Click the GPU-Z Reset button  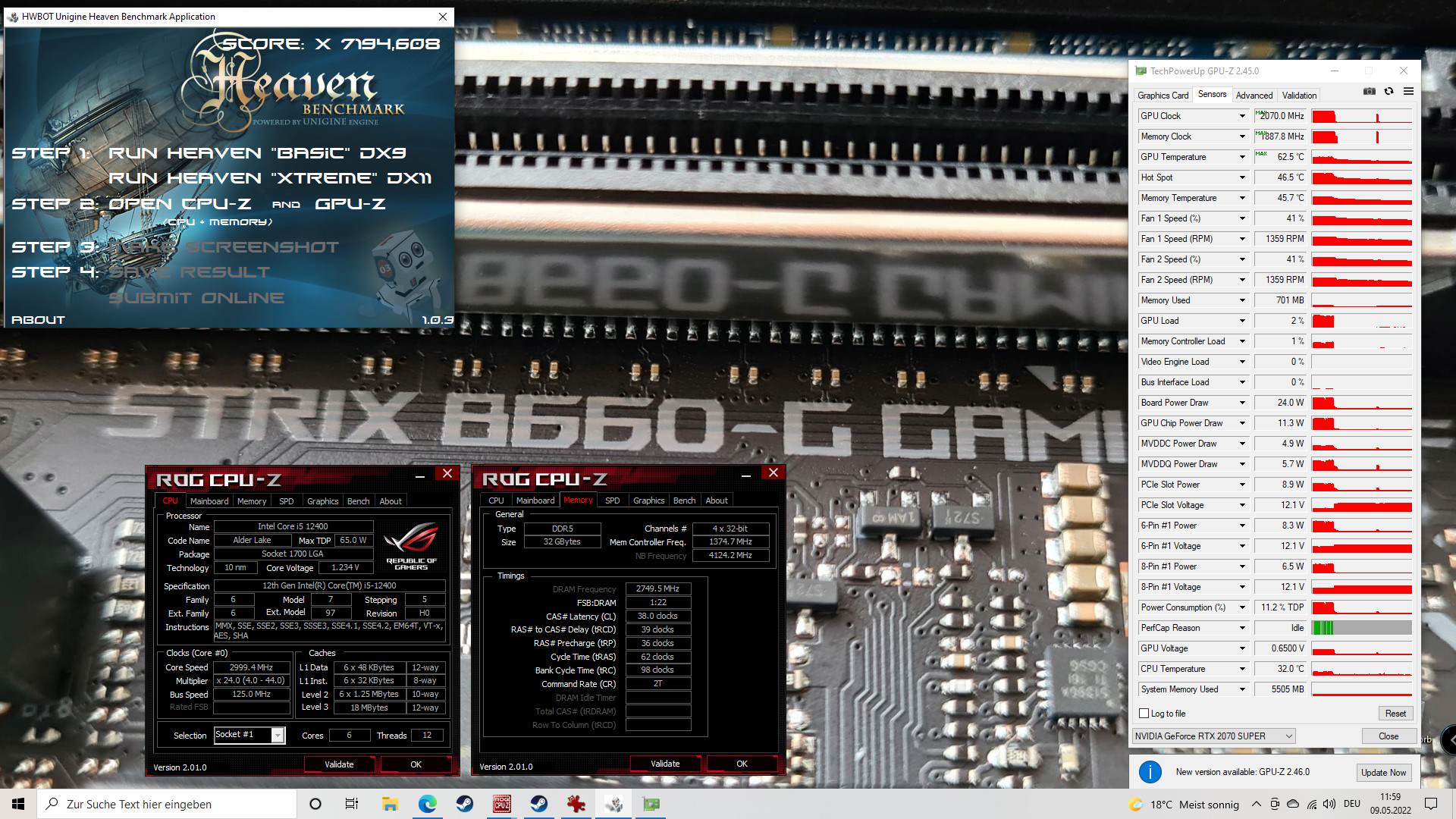[x=1395, y=714]
